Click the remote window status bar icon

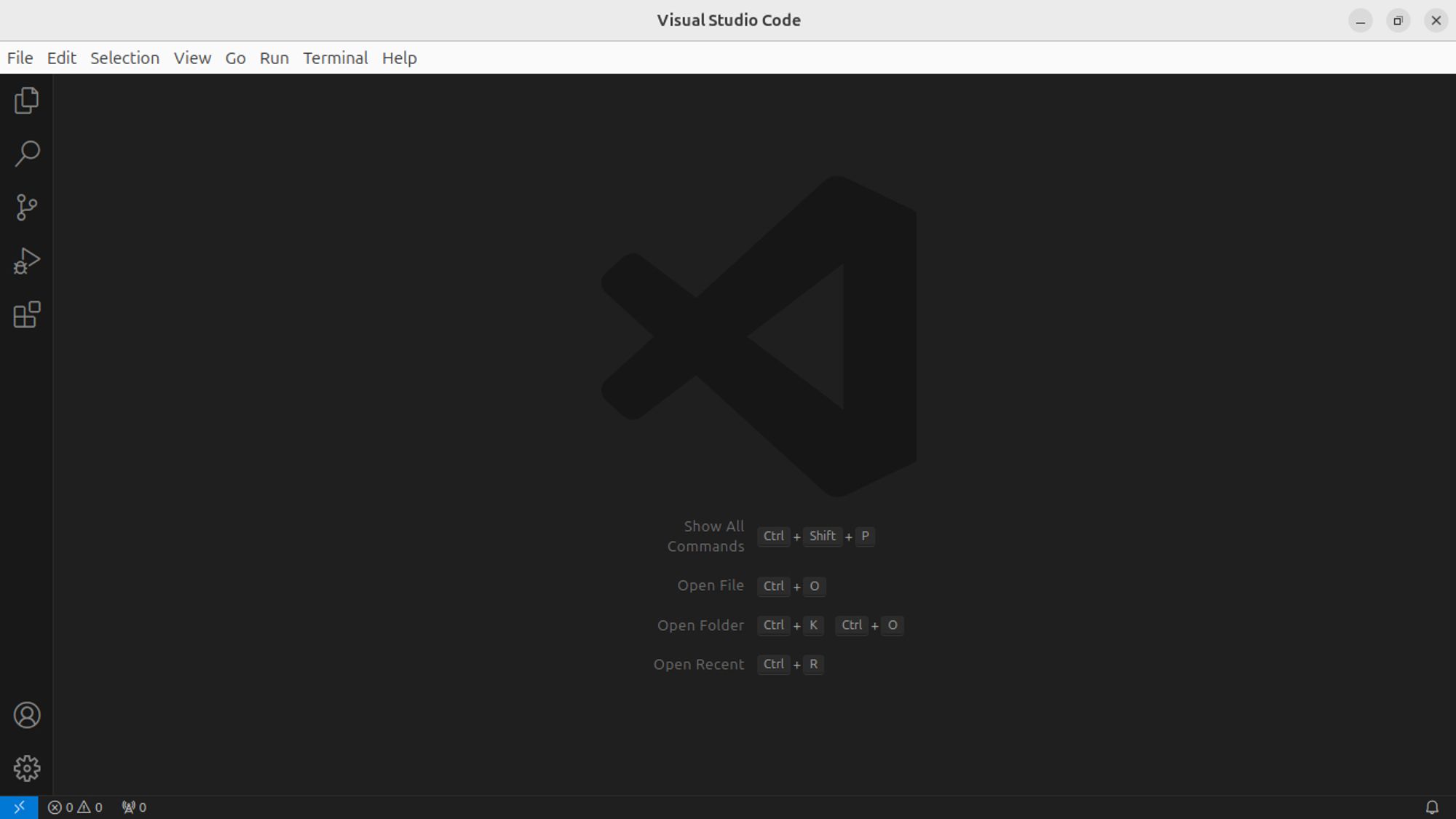click(x=19, y=807)
